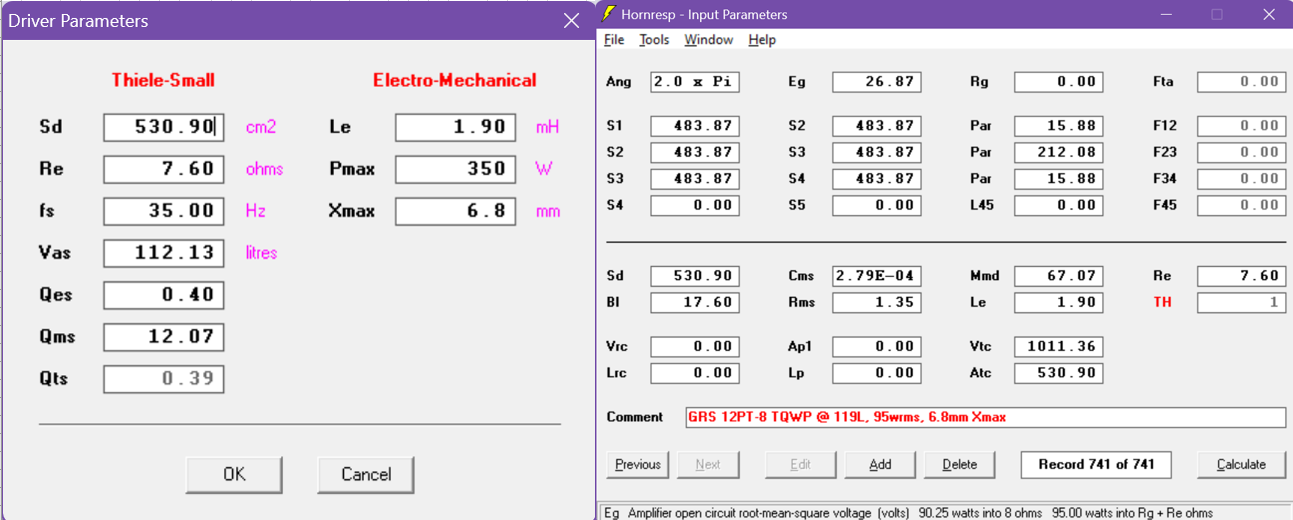The image size is (1293, 520).
Task: Click the Le field in Hornresp window
Action: [x=1059, y=302]
